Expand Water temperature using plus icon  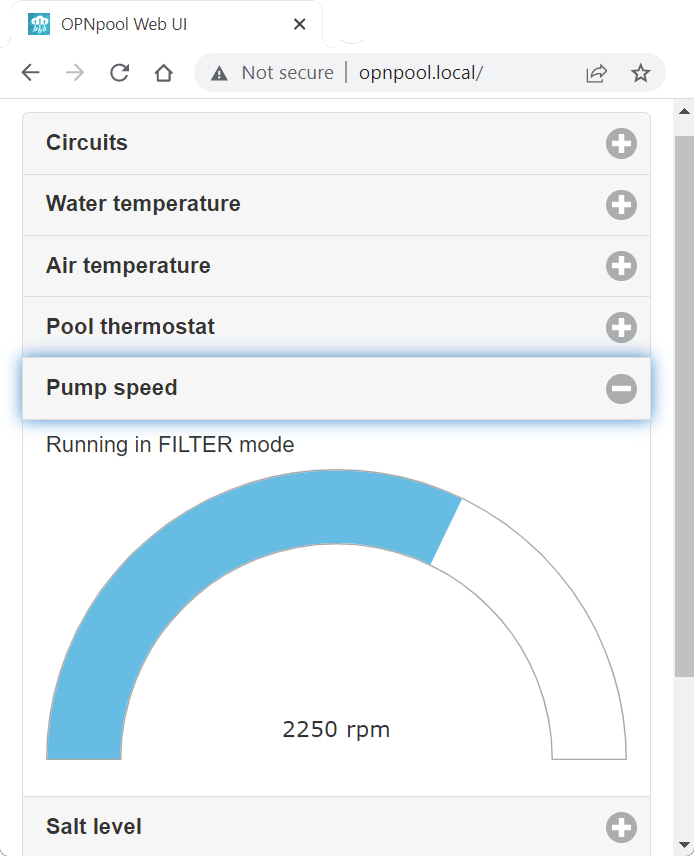click(x=621, y=205)
